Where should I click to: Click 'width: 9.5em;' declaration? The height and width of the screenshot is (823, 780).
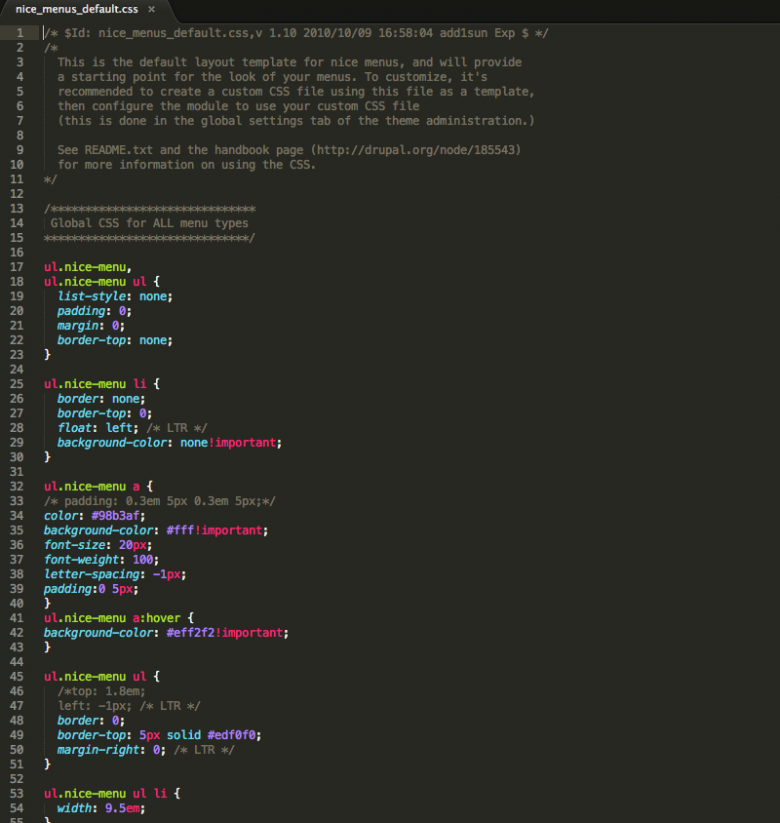[x=101, y=808]
